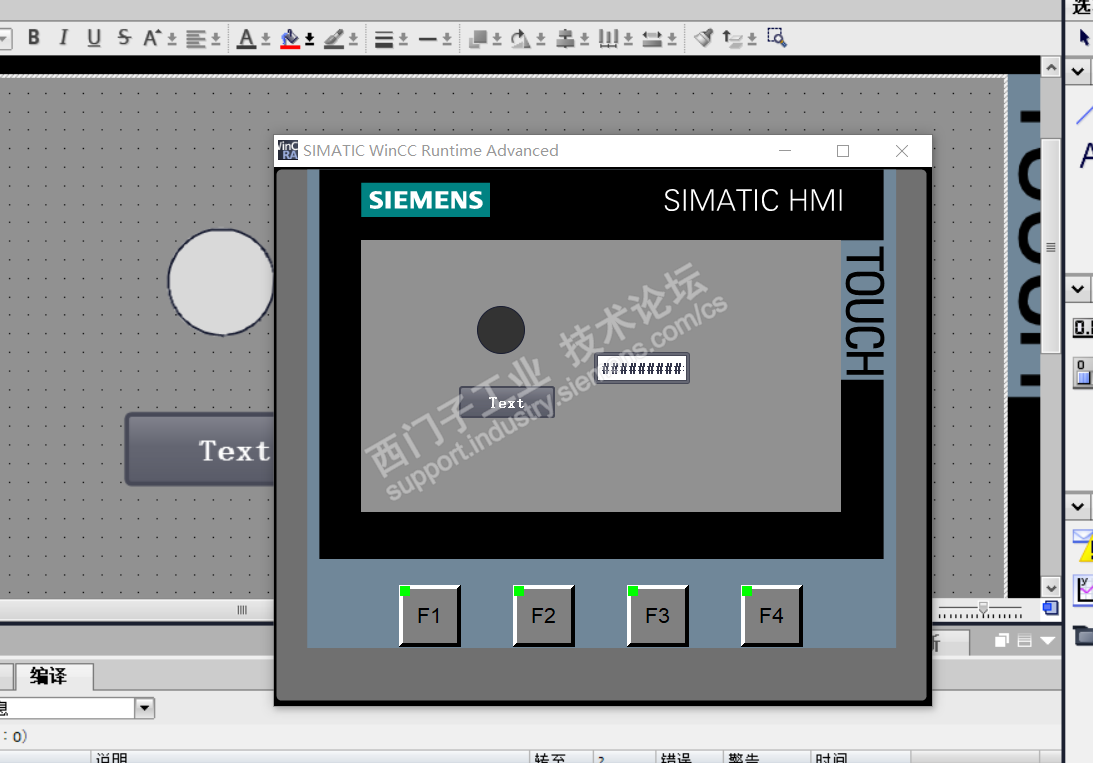The width and height of the screenshot is (1093, 763).
Task: Click the zoom selection magnifier icon
Action: click(777, 37)
